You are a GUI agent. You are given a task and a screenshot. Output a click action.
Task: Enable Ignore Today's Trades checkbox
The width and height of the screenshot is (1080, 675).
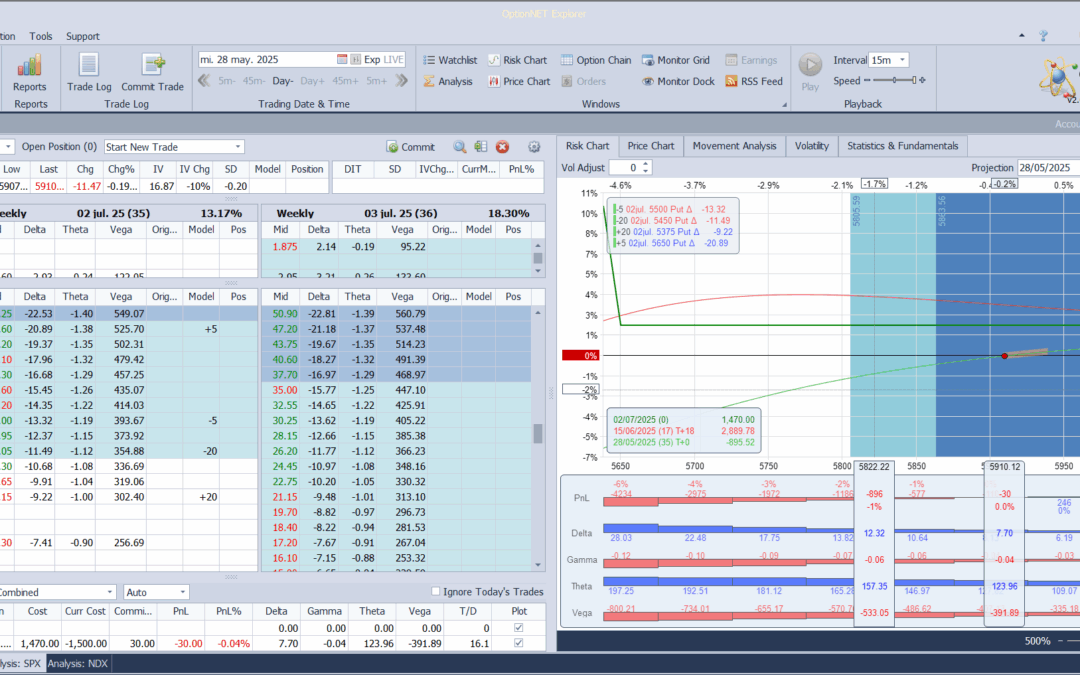click(x=435, y=592)
